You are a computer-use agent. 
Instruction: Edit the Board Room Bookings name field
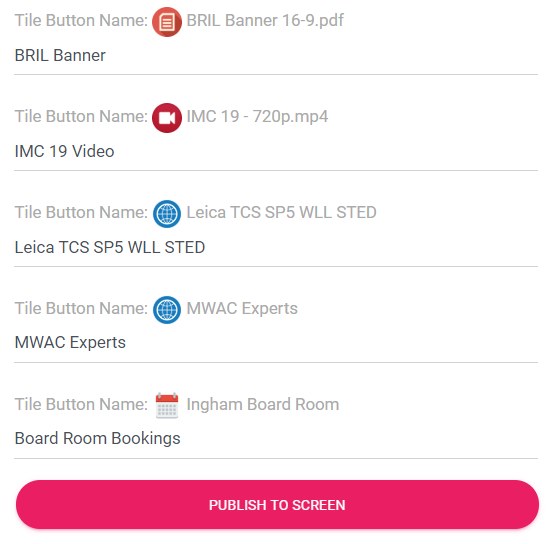click(x=276, y=439)
